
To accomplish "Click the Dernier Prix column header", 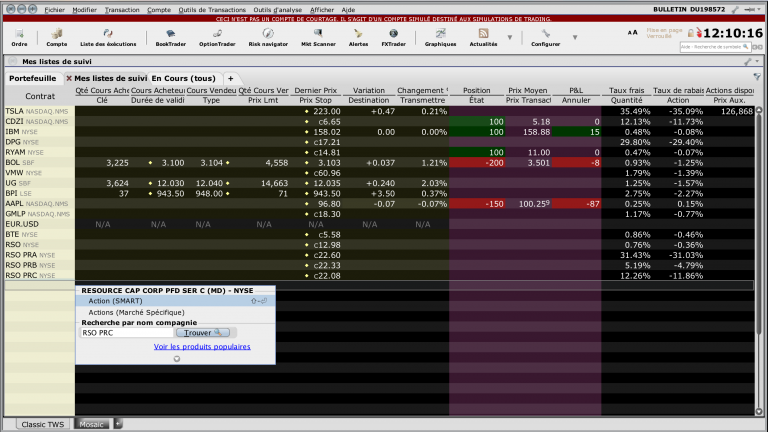I will pos(315,91).
